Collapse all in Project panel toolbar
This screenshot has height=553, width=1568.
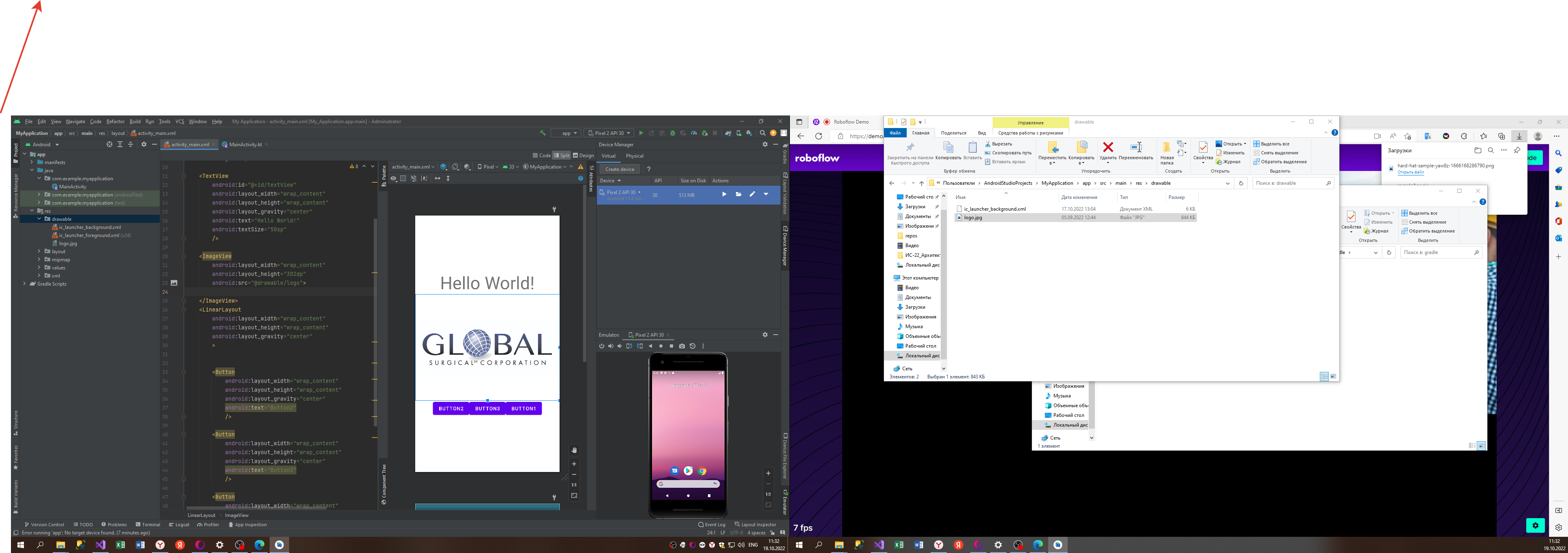click(x=130, y=145)
